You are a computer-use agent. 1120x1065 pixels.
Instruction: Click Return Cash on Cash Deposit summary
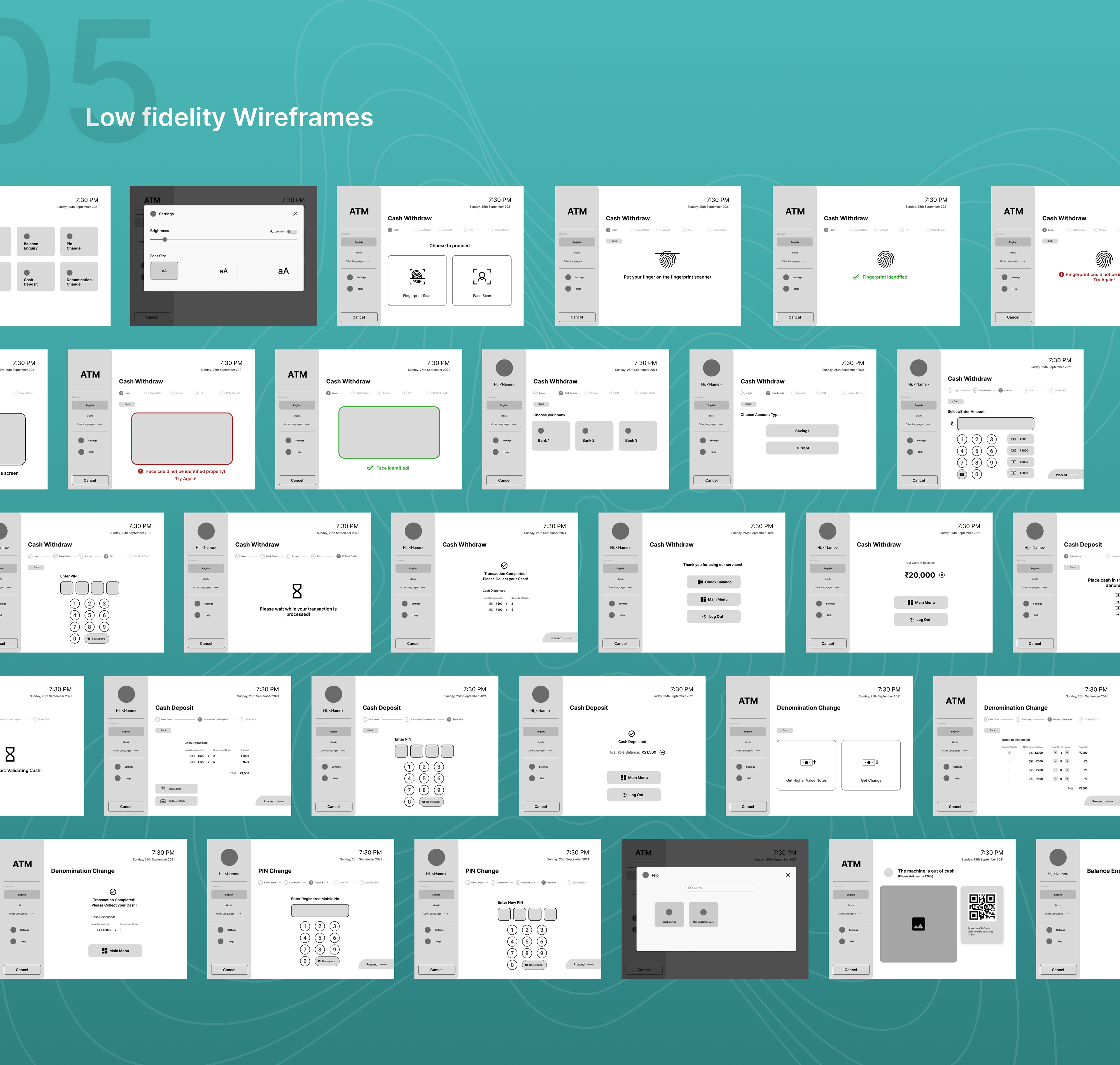tap(176, 788)
